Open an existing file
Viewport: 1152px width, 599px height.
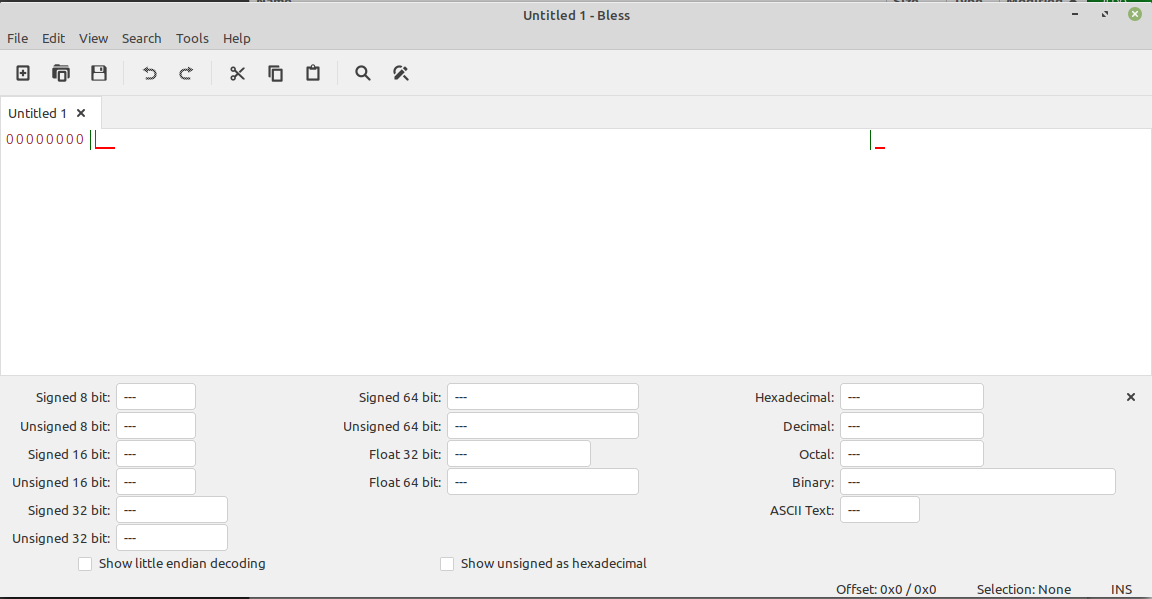[60, 73]
